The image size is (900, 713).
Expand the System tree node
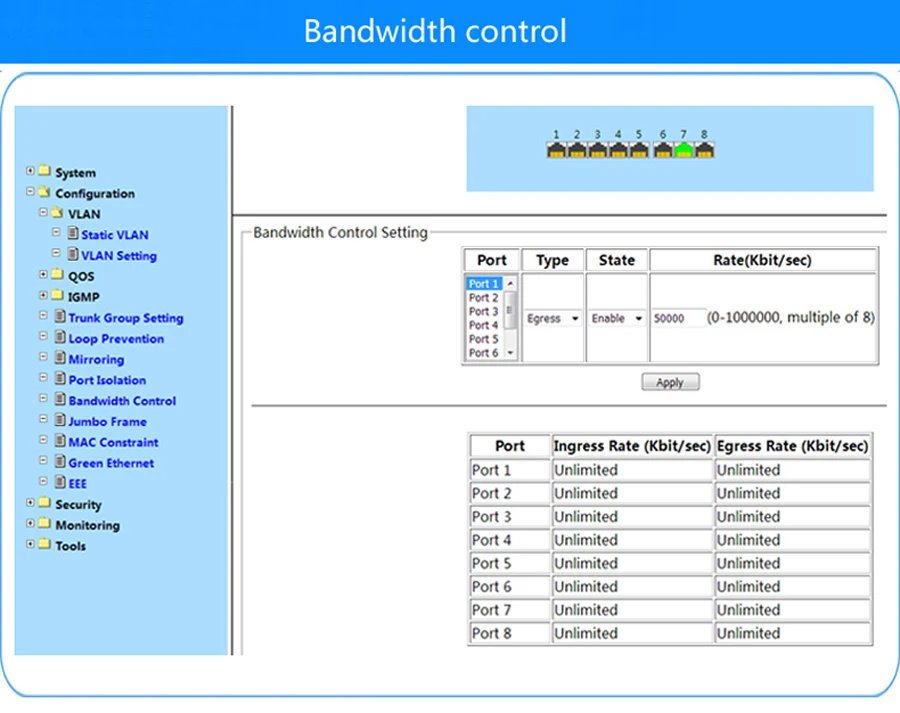click(30, 170)
